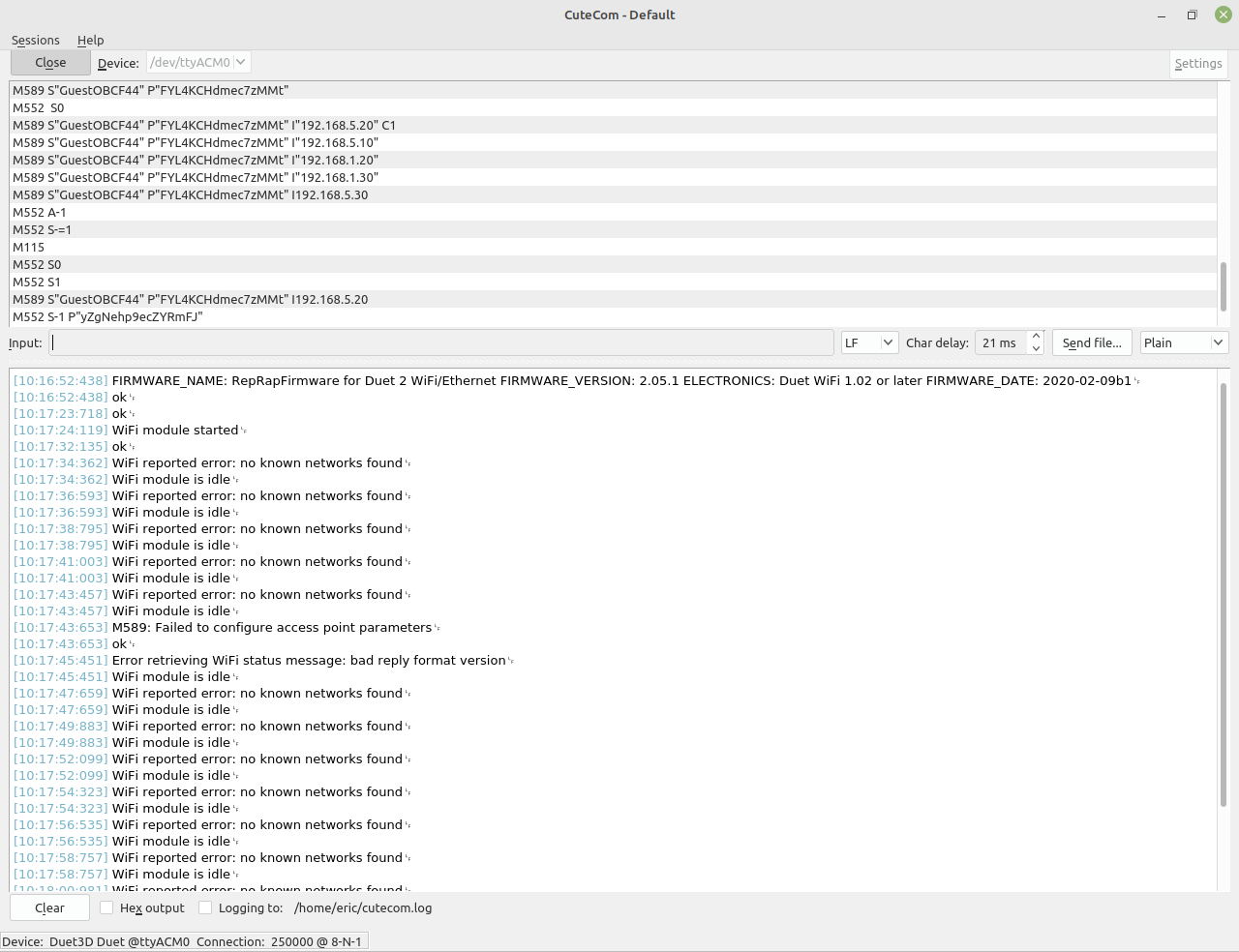
Task: Clear the output log
Action: [49, 907]
